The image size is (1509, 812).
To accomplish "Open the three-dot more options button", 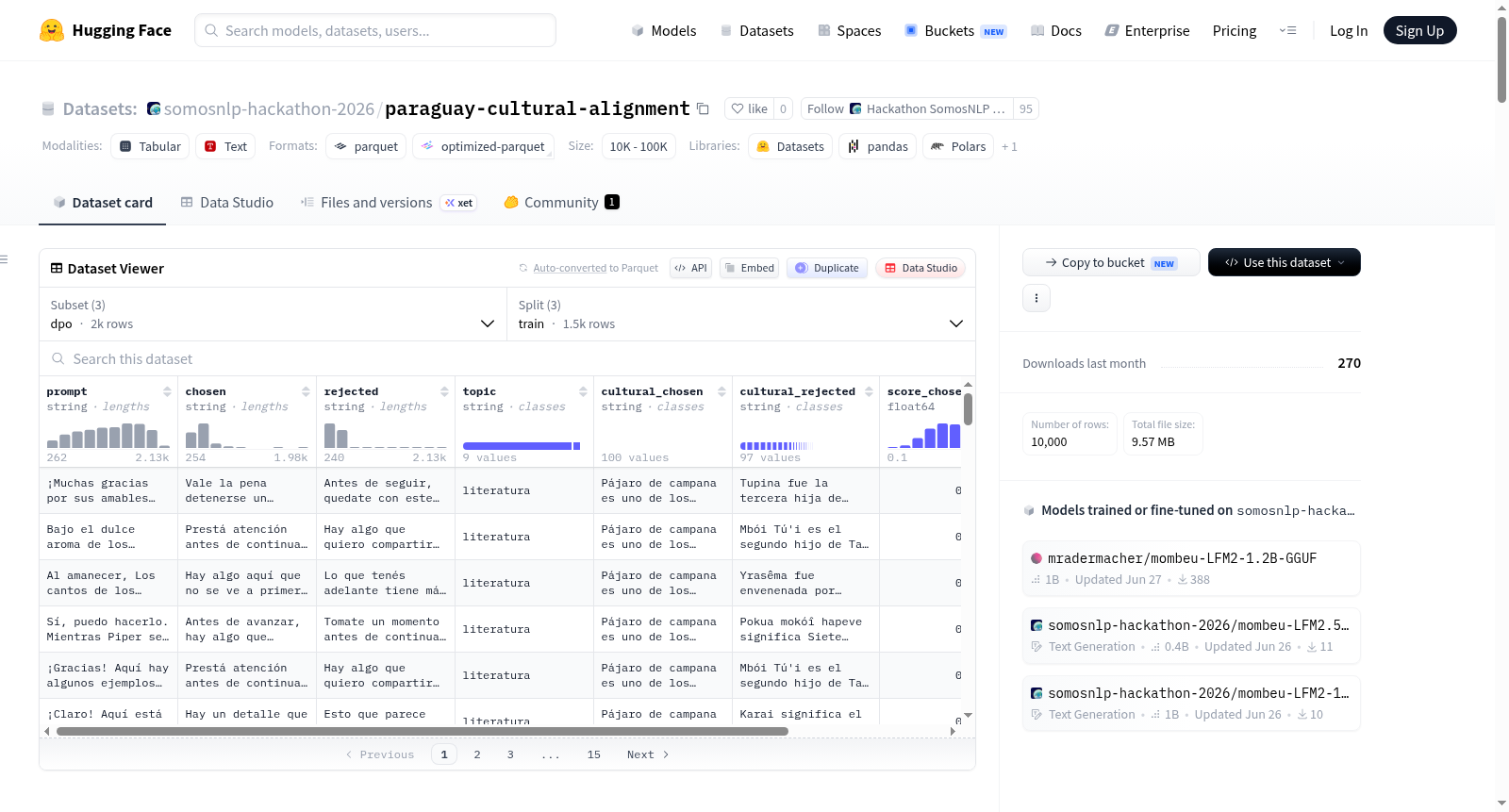I will pos(1036,298).
